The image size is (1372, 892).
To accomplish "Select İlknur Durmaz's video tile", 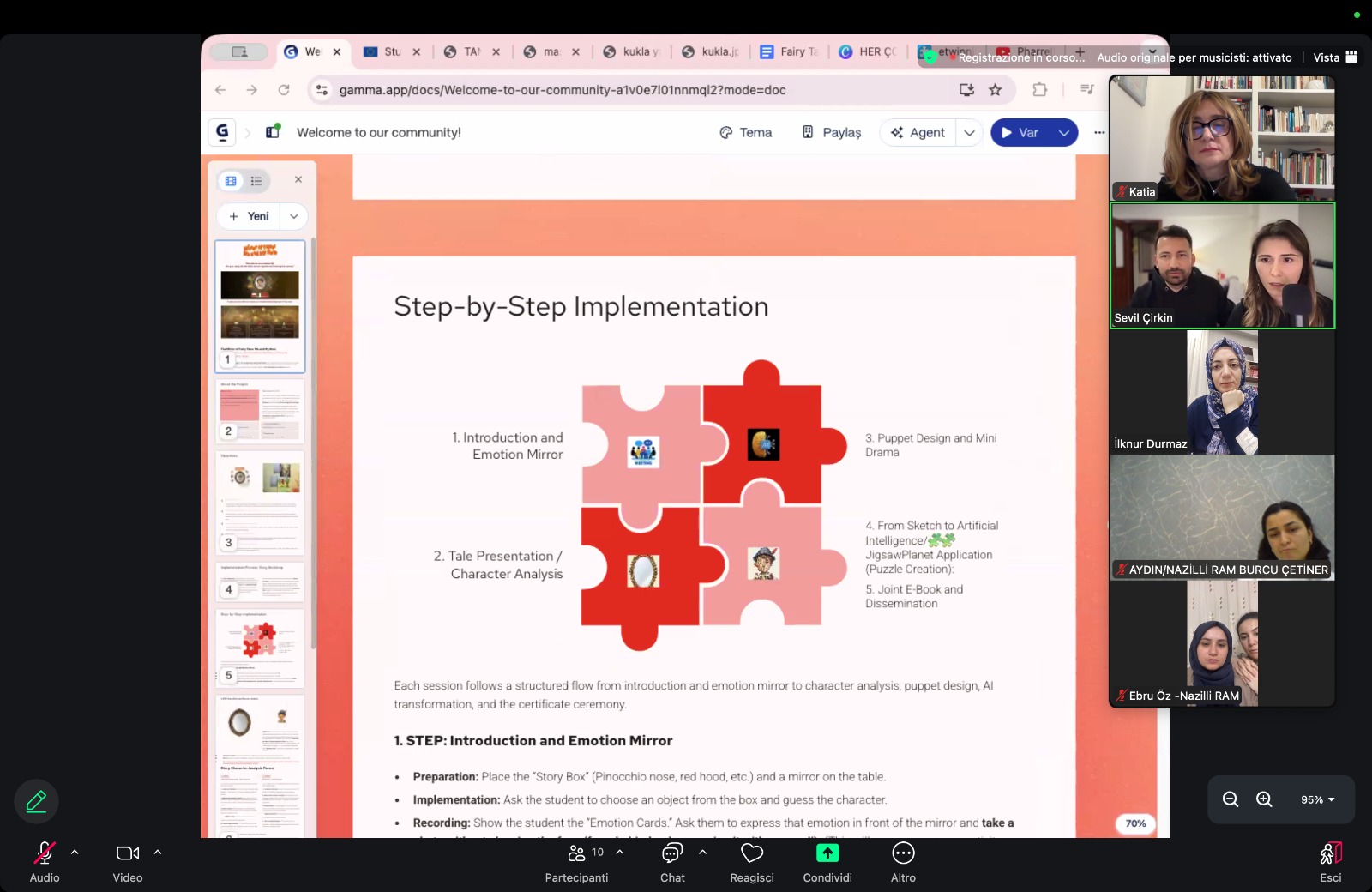I will (x=1222, y=392).
